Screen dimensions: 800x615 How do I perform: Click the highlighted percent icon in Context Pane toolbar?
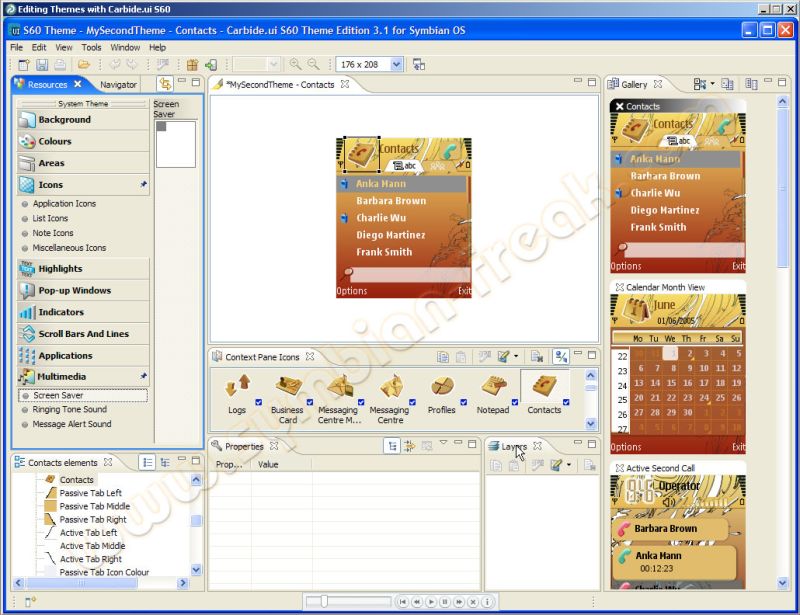561,357
